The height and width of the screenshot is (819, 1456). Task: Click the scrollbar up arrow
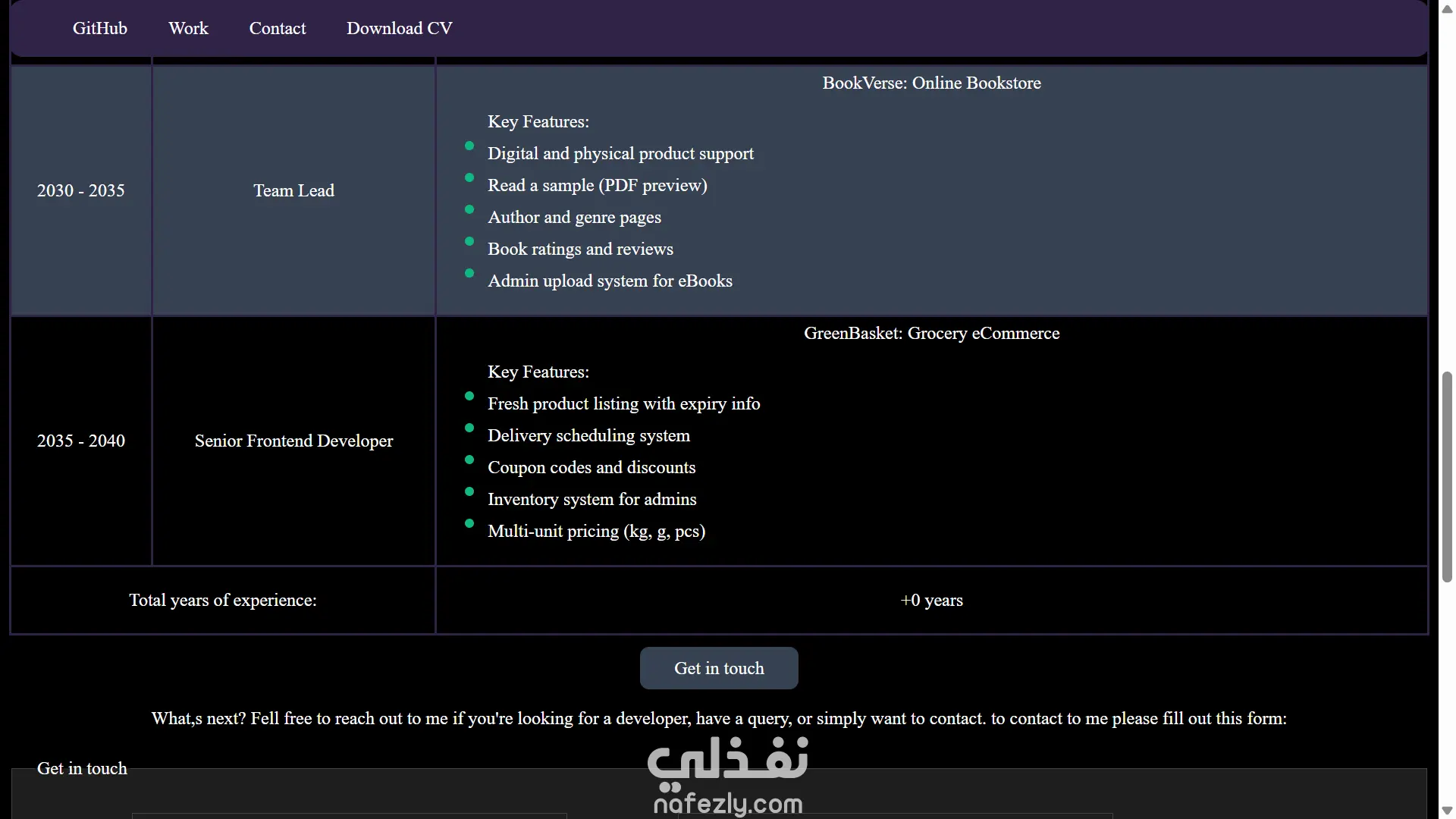coord(1447,8)
